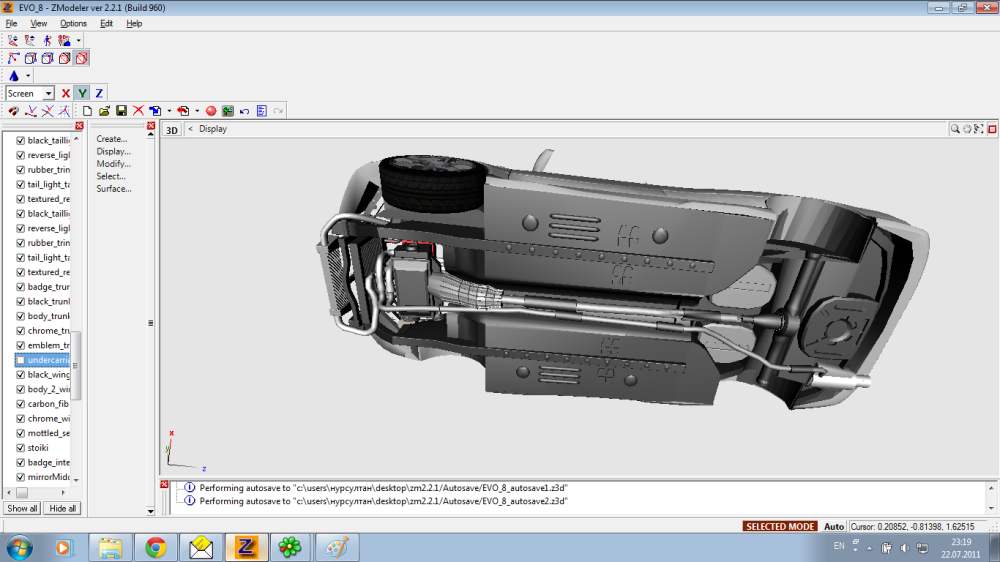Uncheck the carbon_fib object checkbox

(x=20, y=404)
